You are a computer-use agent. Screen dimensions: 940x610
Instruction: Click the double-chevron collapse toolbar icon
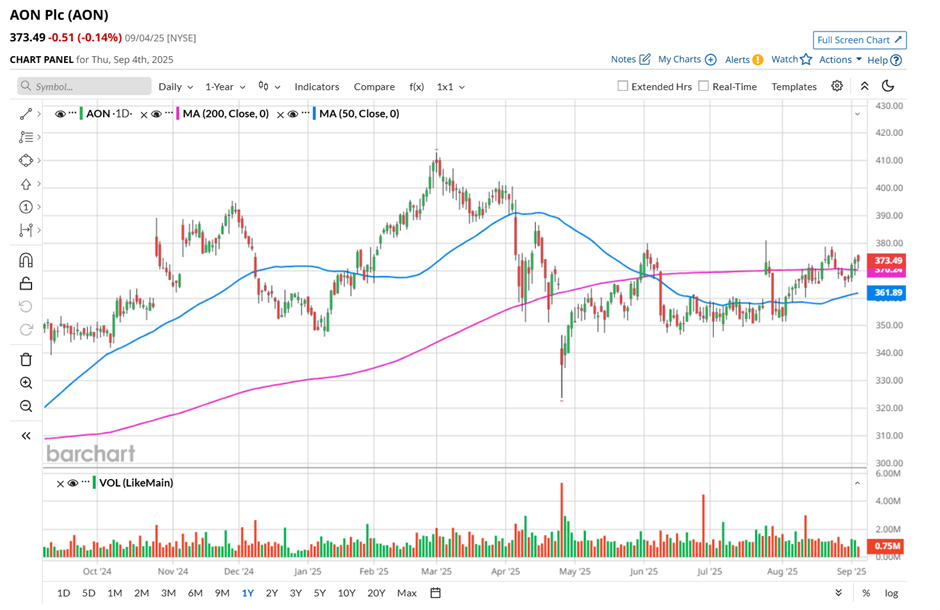coord(864,86)
